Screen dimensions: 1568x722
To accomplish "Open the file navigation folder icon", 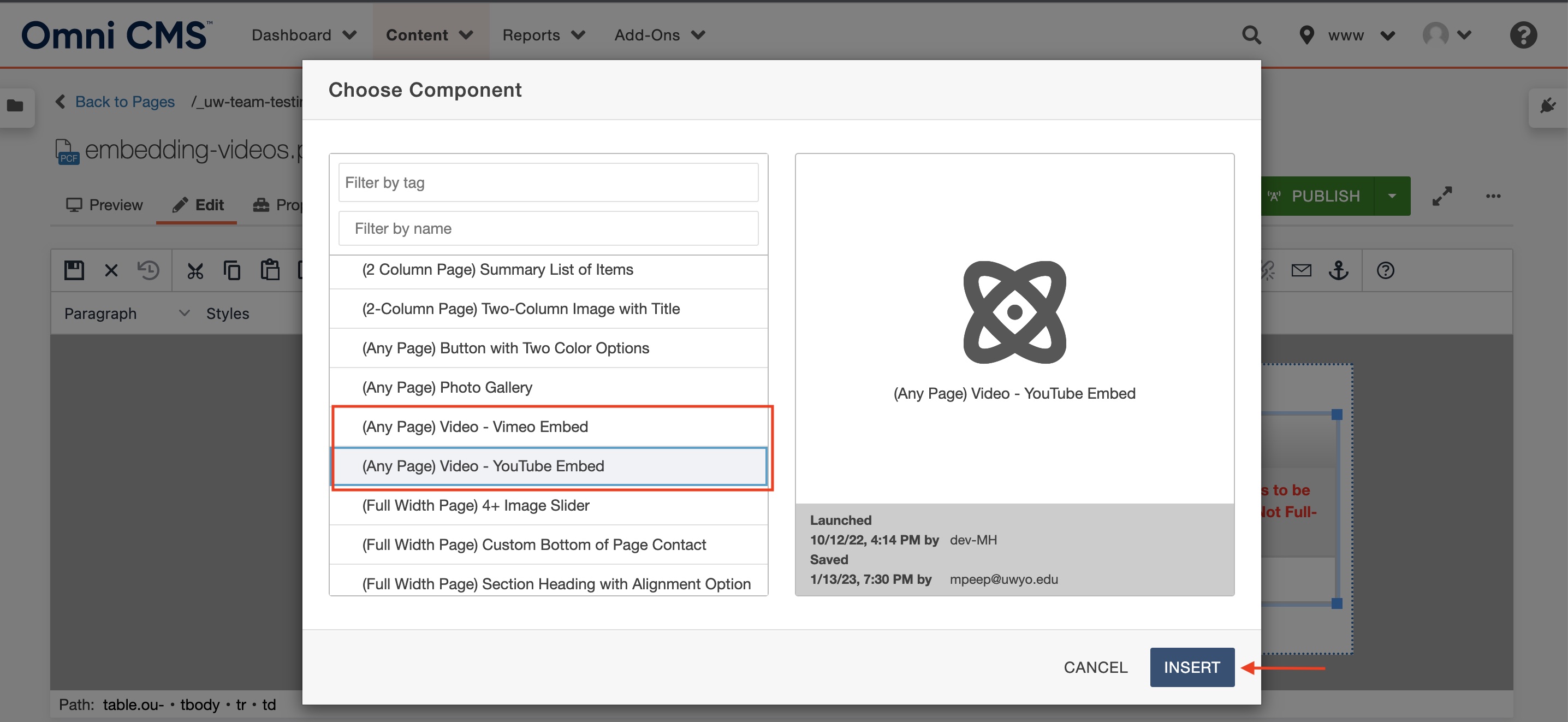I will (x=15, y=106).
